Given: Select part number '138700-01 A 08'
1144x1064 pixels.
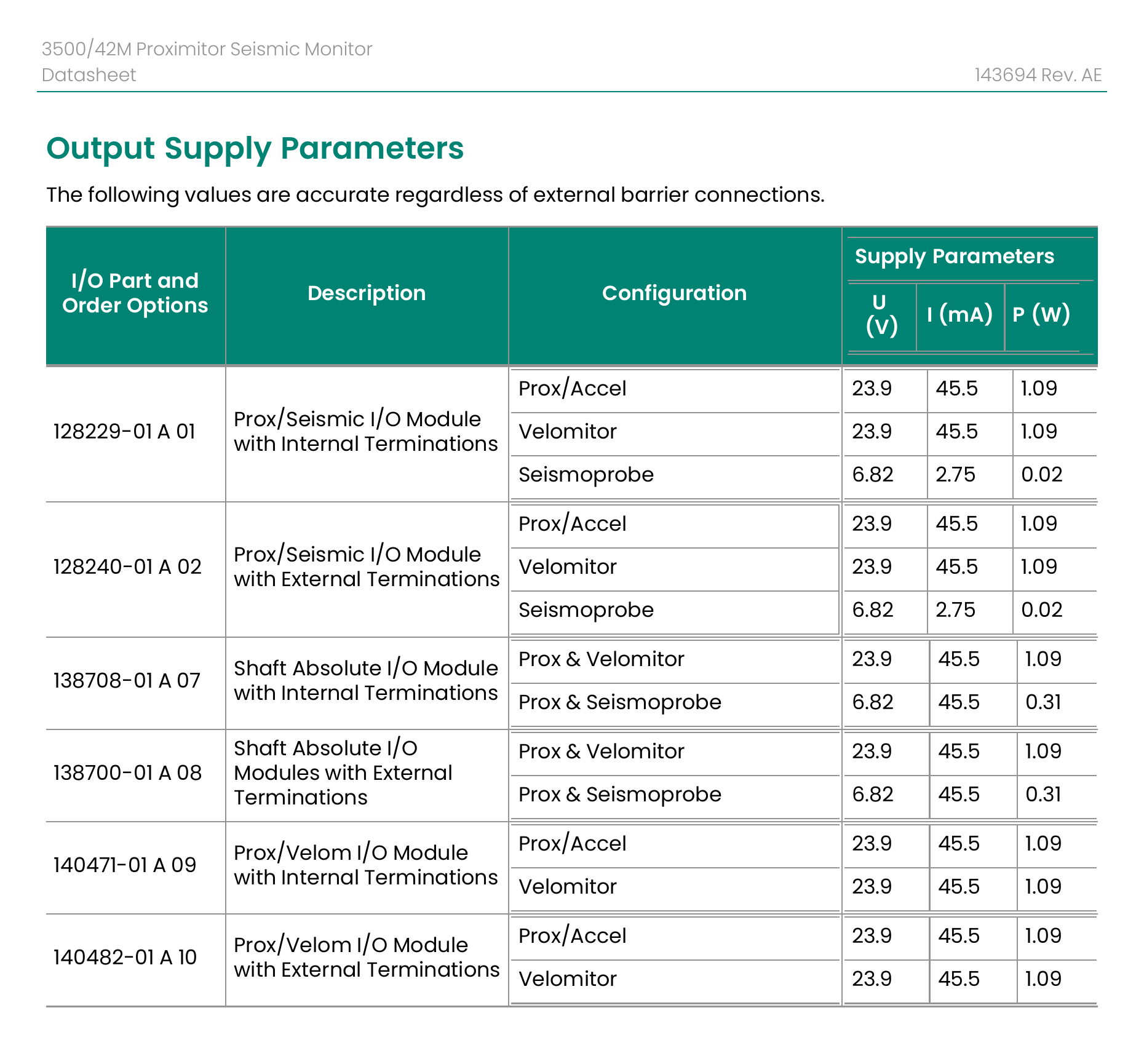Looking at the screenshot, I should tap(127, 773).
